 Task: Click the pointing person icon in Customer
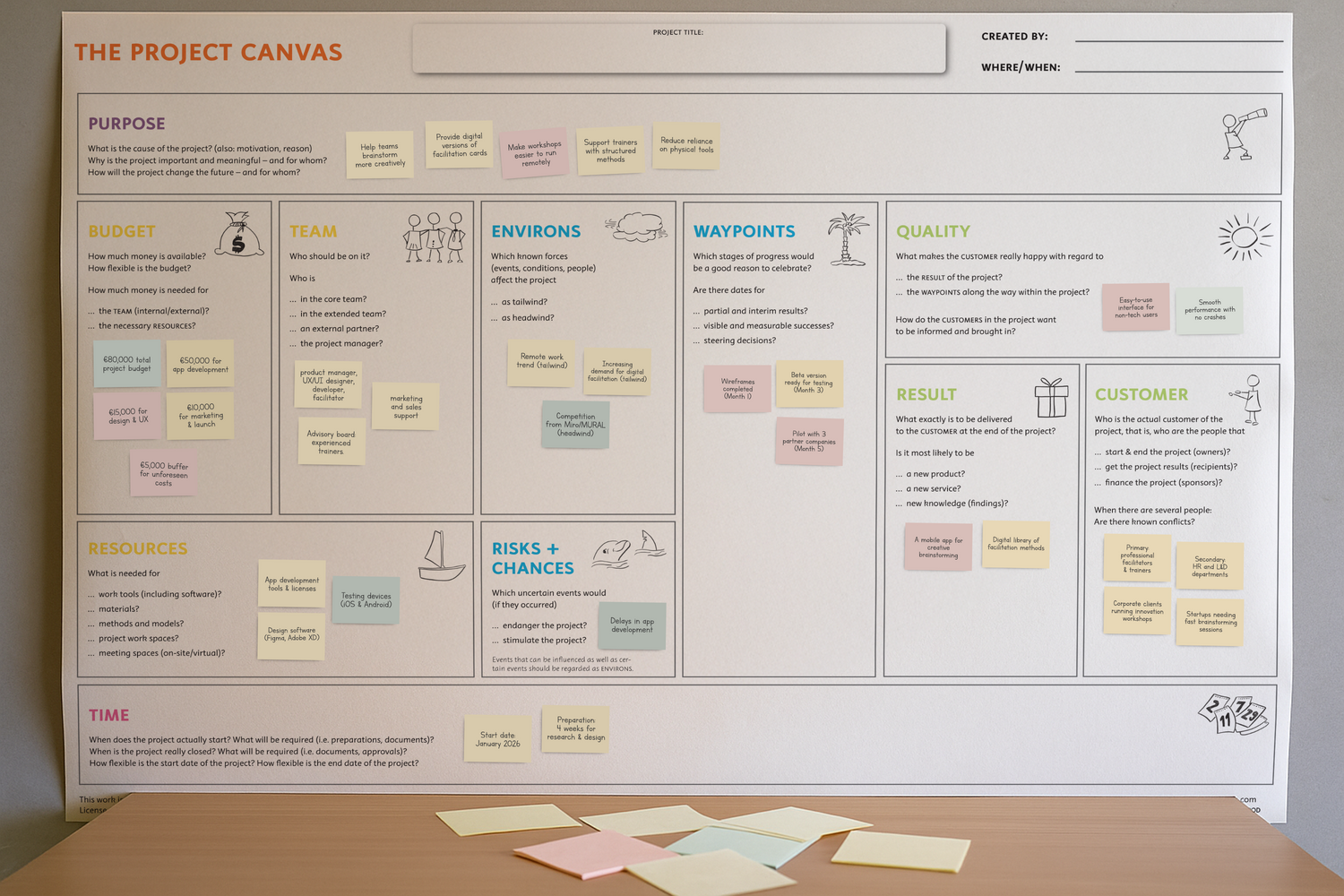(1249, 400)
